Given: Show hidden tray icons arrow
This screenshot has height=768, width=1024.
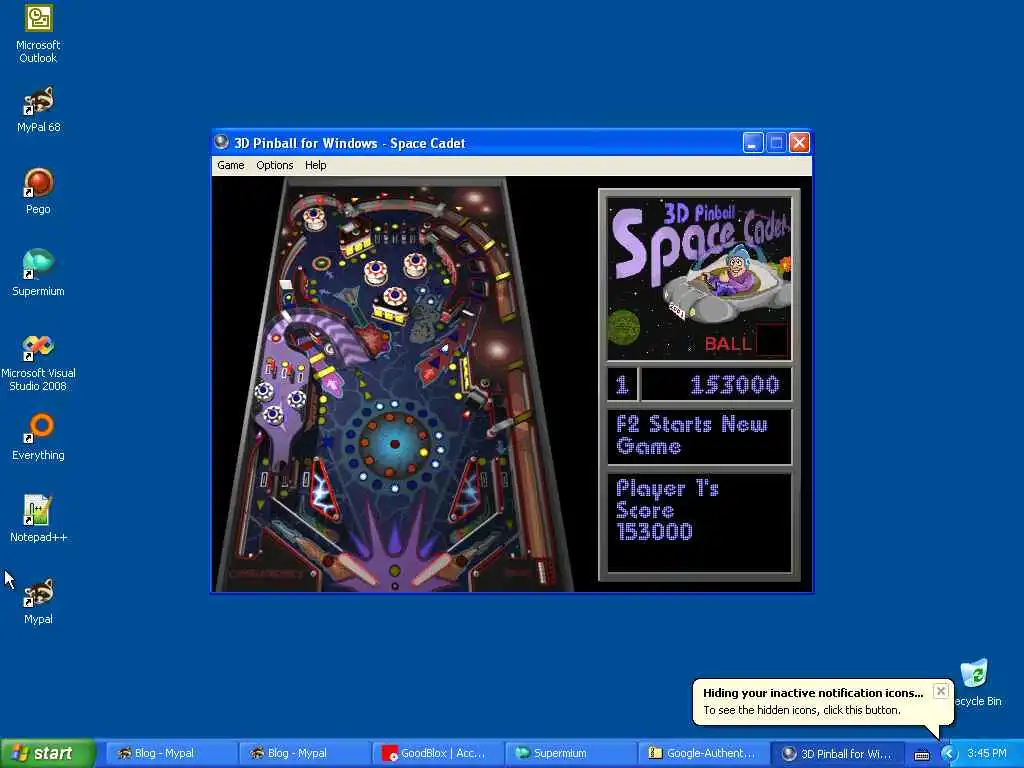Looking at the screenshot, I should click(948, 754).
